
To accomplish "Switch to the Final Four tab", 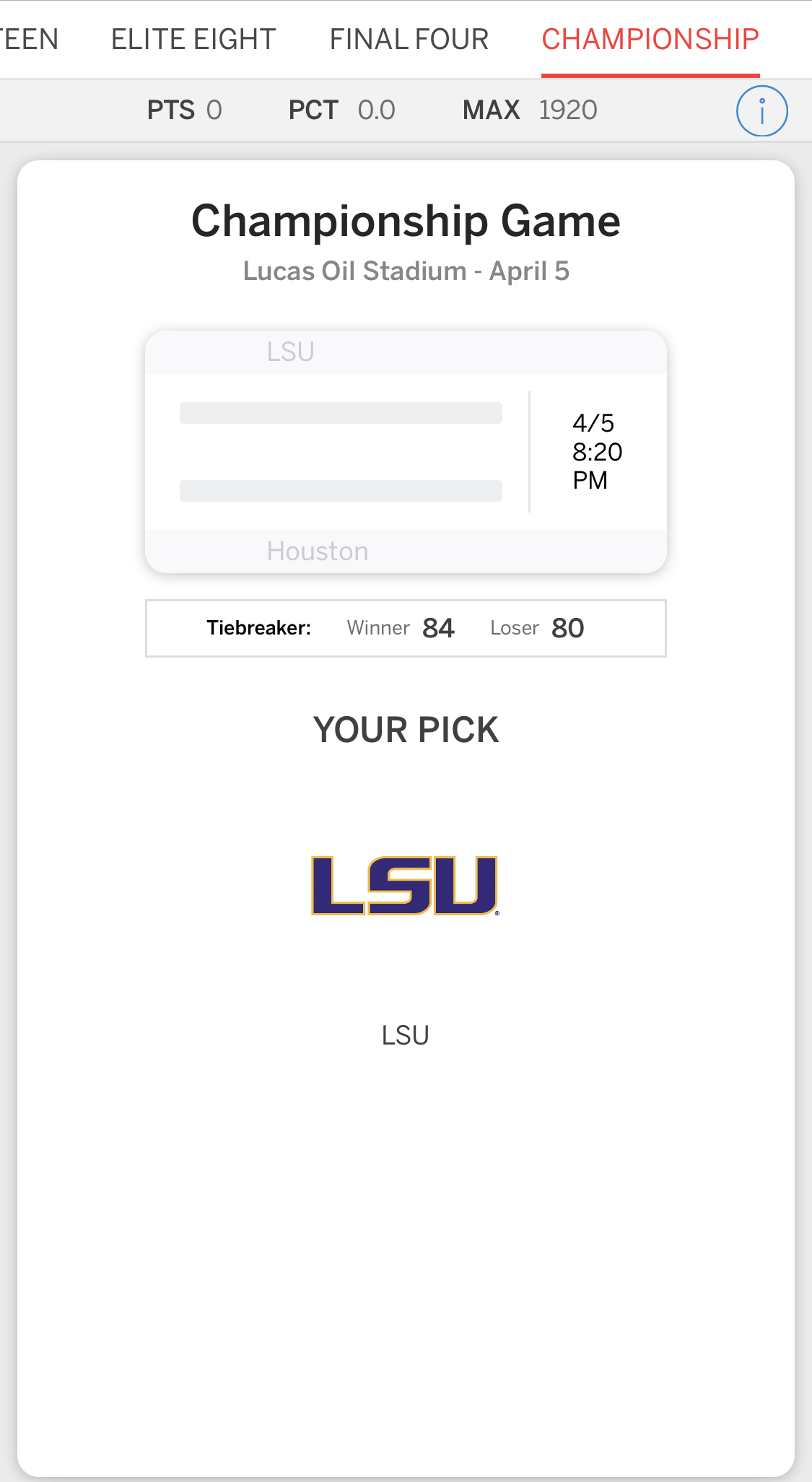I will [x=409, y=40].
